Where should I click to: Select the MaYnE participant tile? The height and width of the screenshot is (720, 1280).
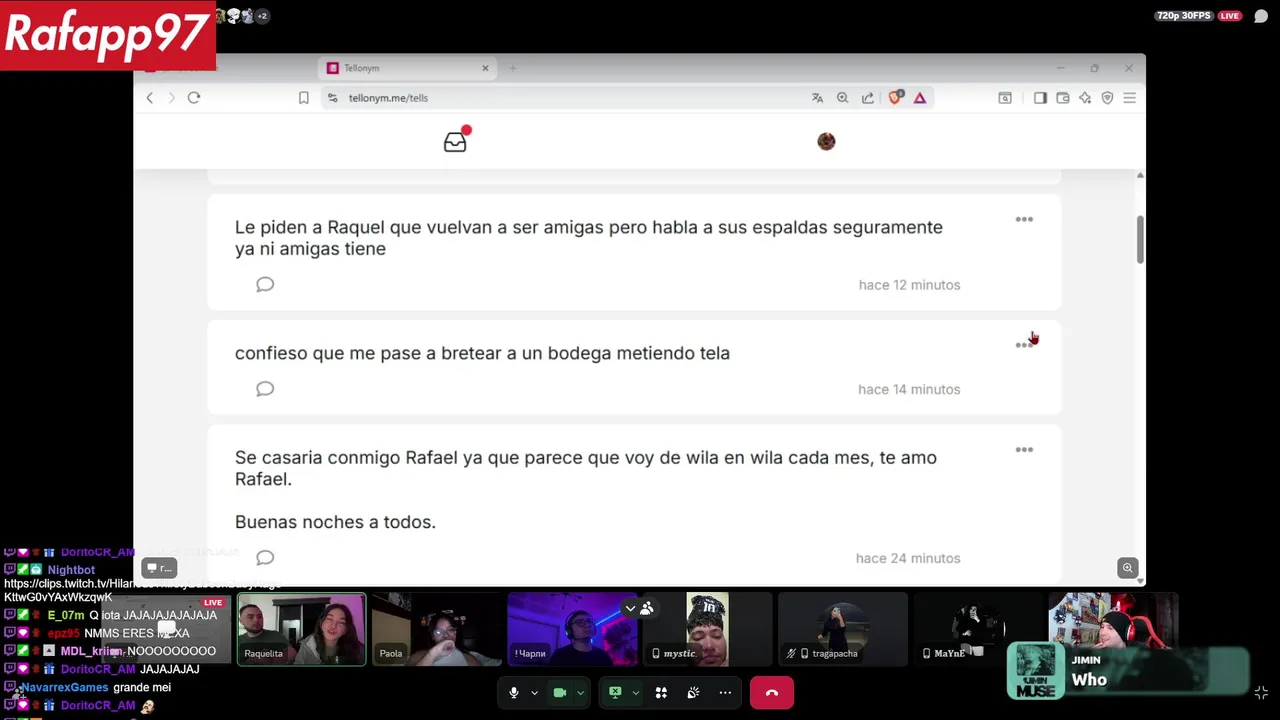(x=979, y=629)
